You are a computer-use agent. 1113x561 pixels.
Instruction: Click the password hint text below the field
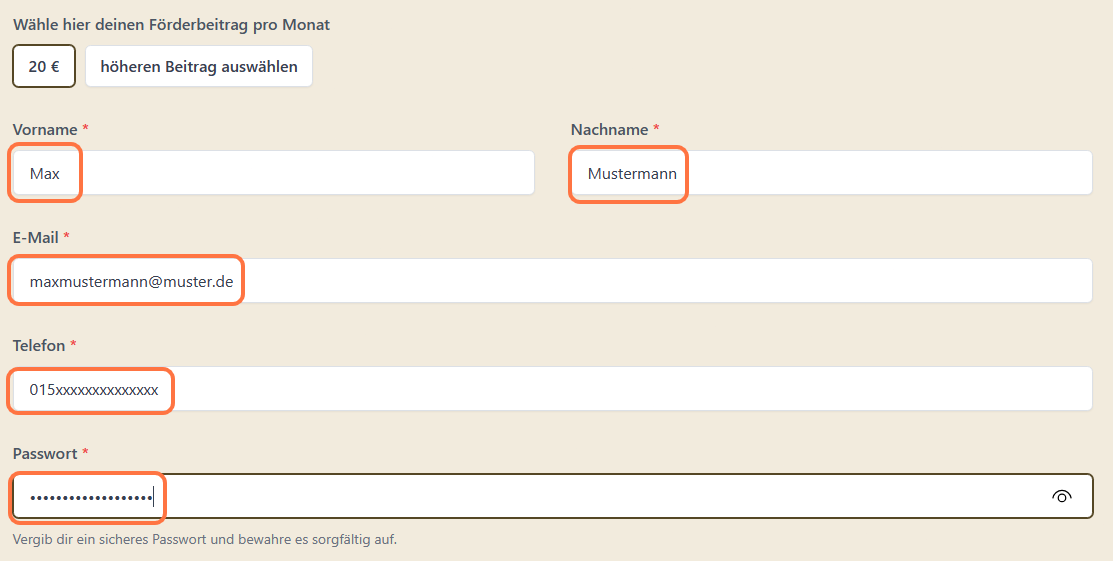click(204, 539)
